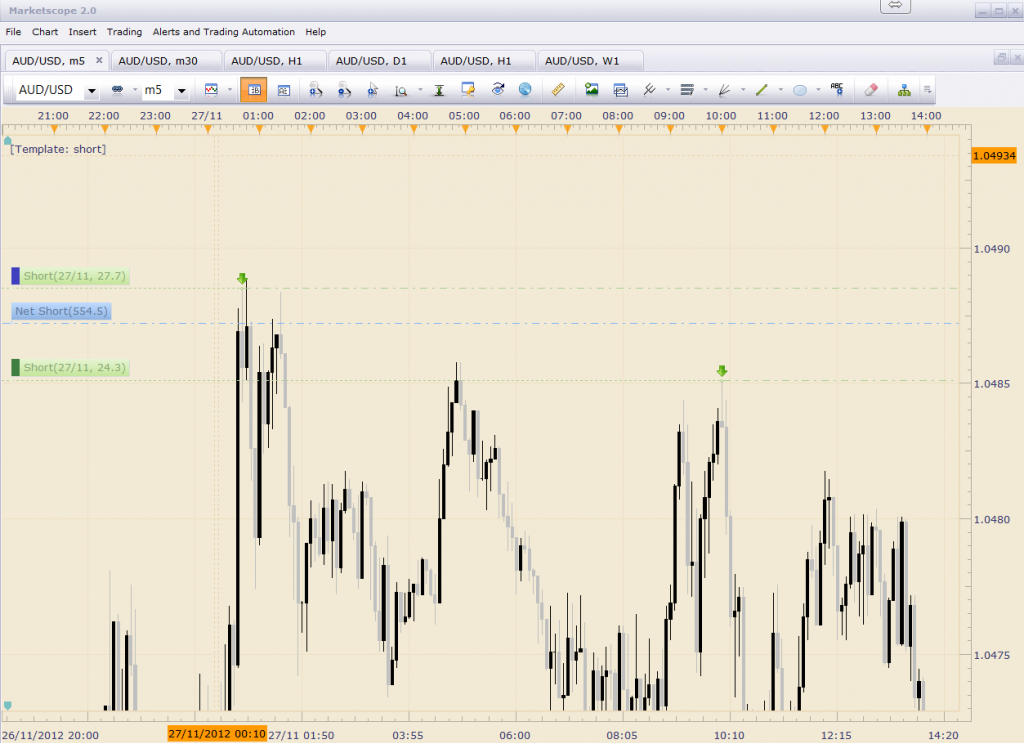Toggle the eye visibility icon in toolbar
Screen dimensions: 1024x743
pyautogui.click(x=497, y=90)
